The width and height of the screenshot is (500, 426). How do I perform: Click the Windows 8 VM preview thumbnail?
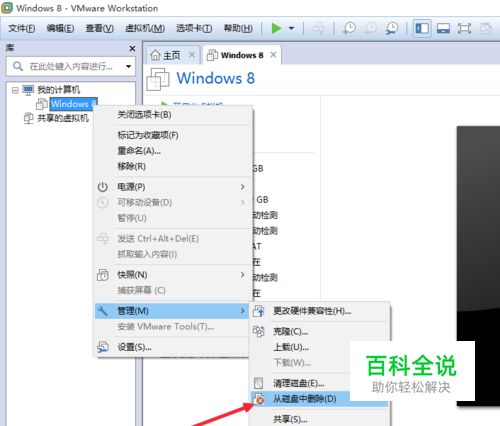pos(478,266)
